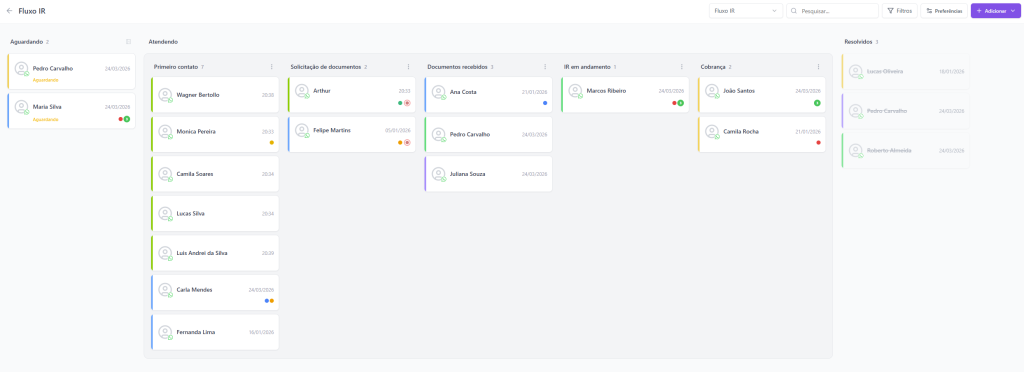Open Pedro Carvalho's card in Documentos recebidos
This screenshot has height=372, width=1024.
coord(488,134)
